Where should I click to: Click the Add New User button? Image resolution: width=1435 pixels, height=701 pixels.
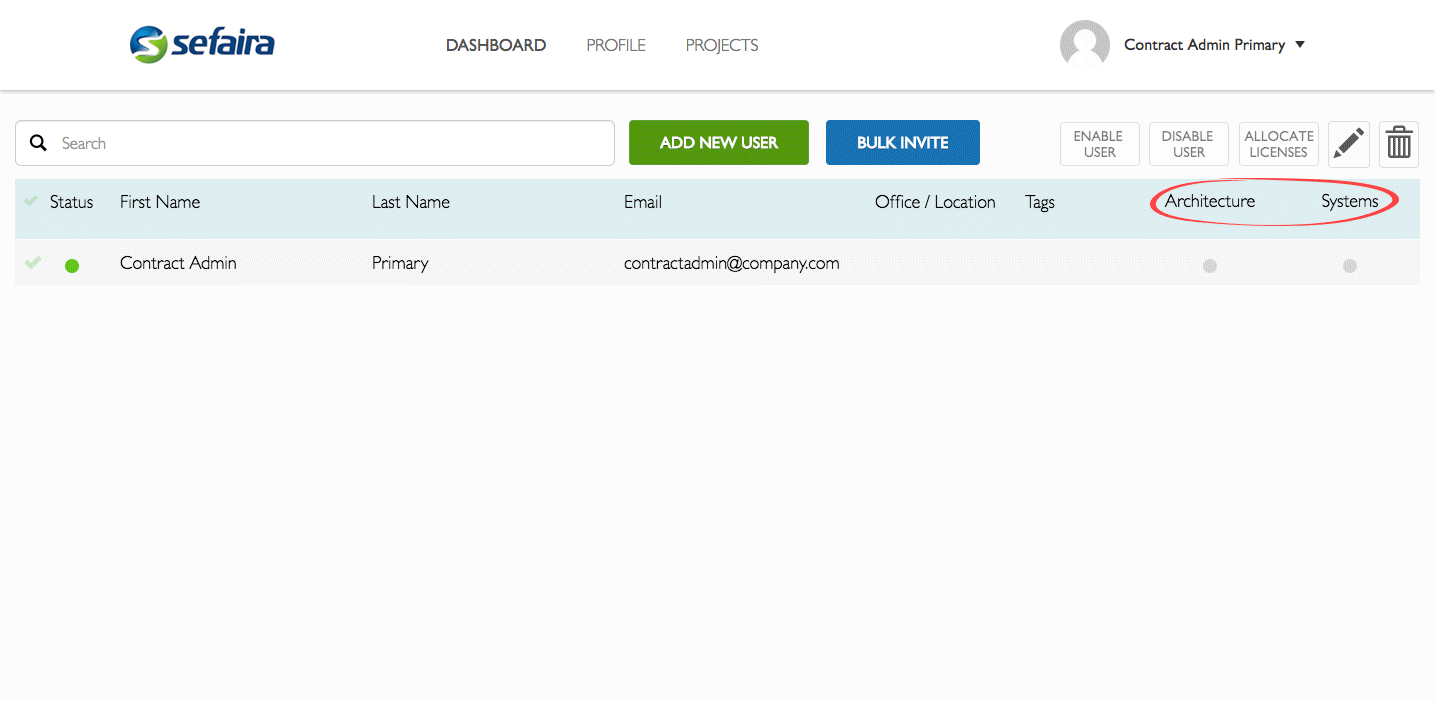[x=719, y=143]
